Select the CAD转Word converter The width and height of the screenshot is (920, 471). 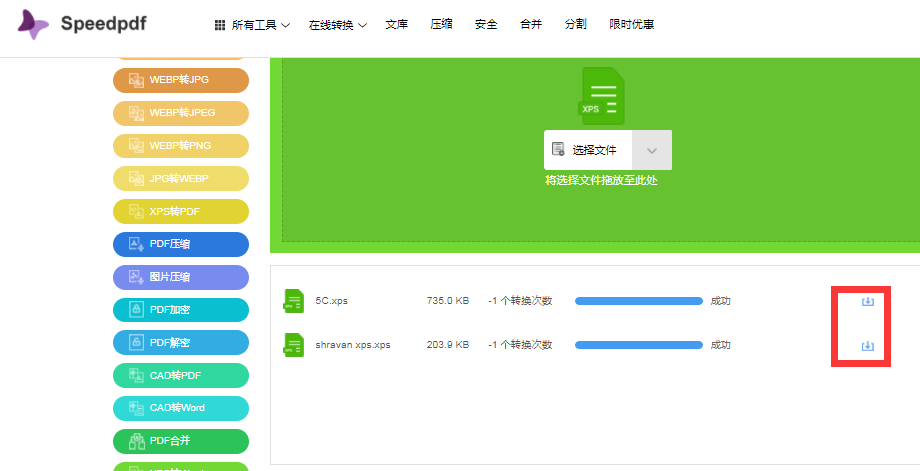[x=181, y=408]
